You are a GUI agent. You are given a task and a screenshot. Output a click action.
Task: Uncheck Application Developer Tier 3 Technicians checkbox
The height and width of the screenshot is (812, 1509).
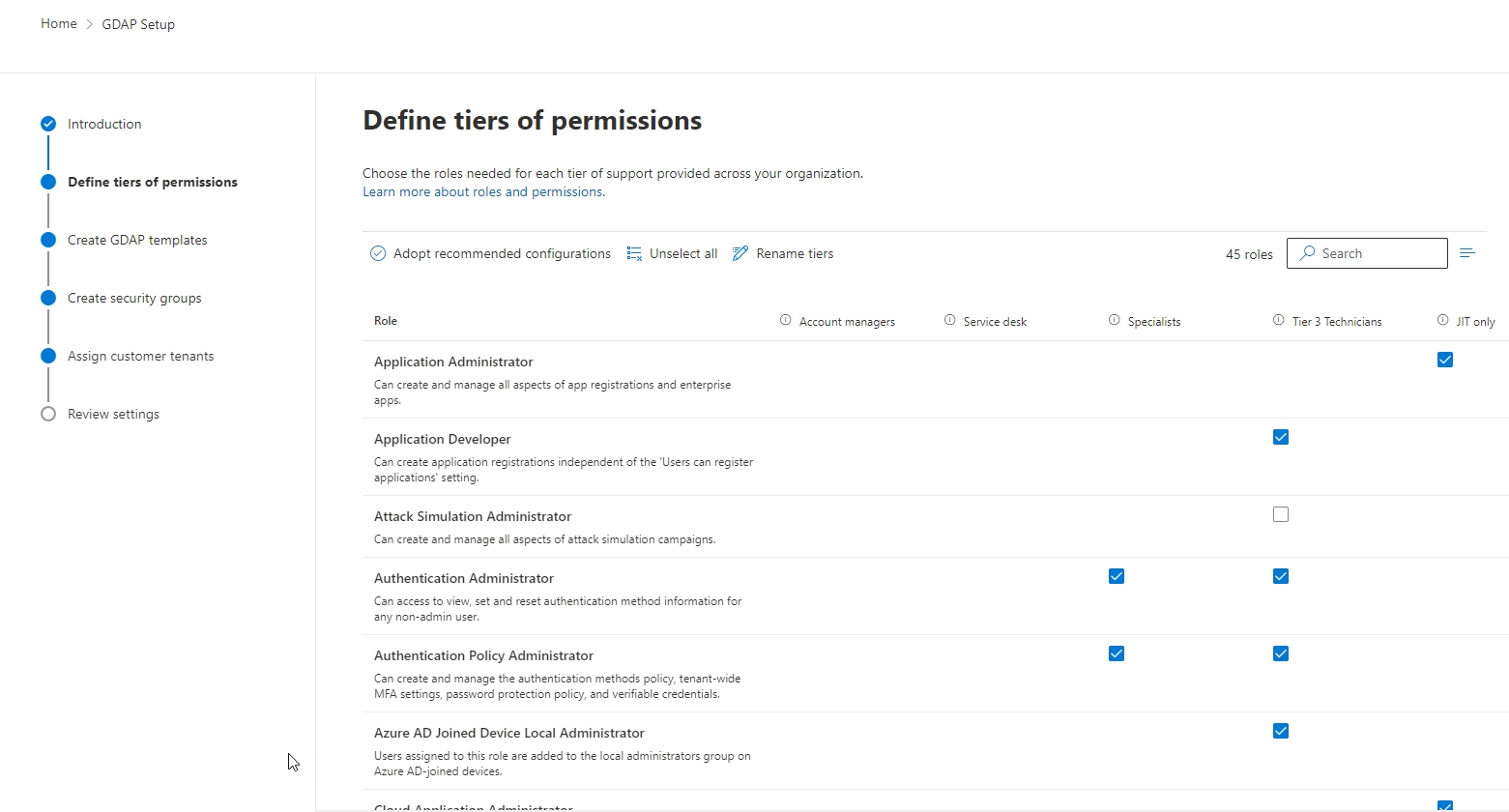(1281, 437)
